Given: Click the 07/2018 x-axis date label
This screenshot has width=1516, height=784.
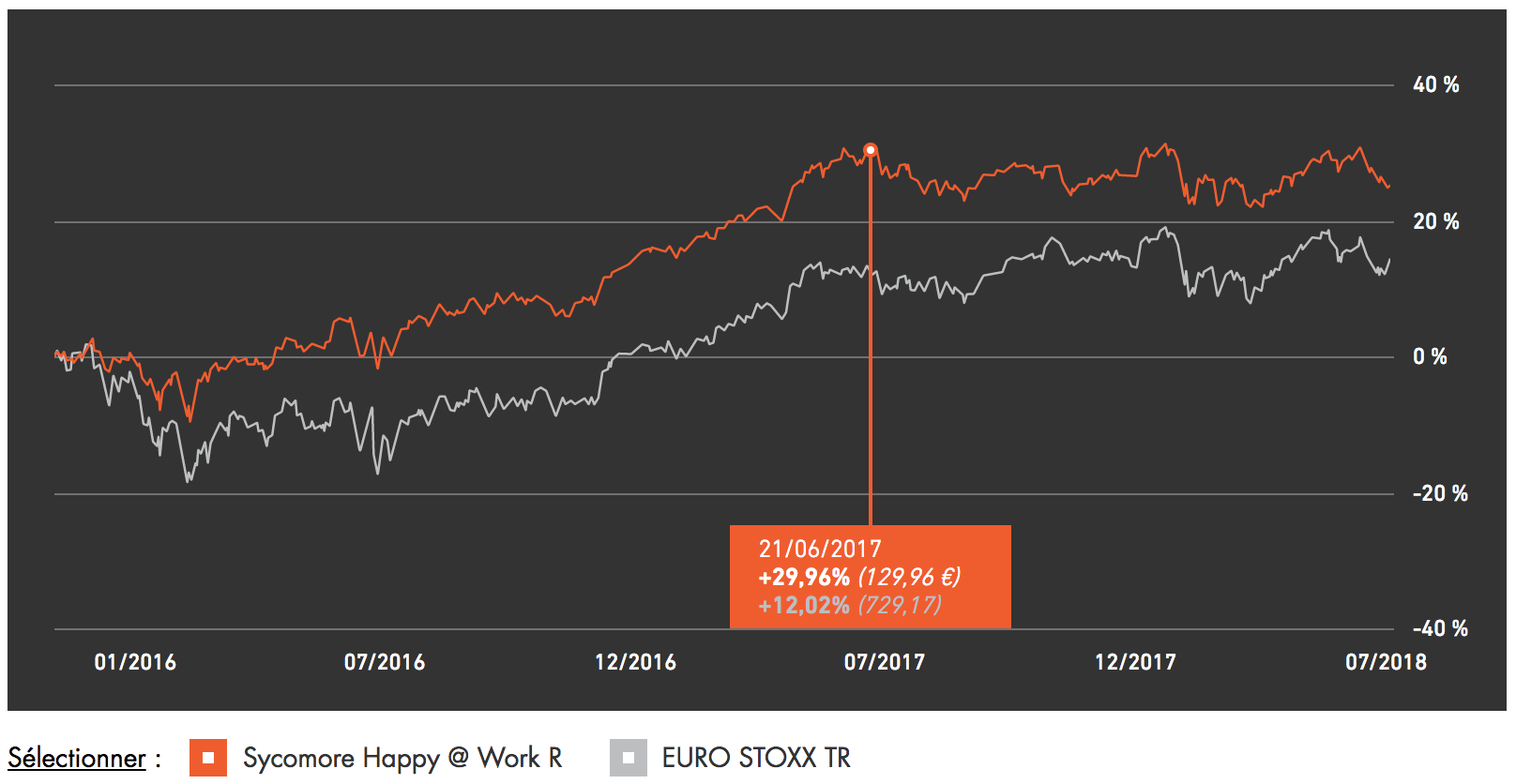Looking at the screenshot, I should [x=1386, y=662].
